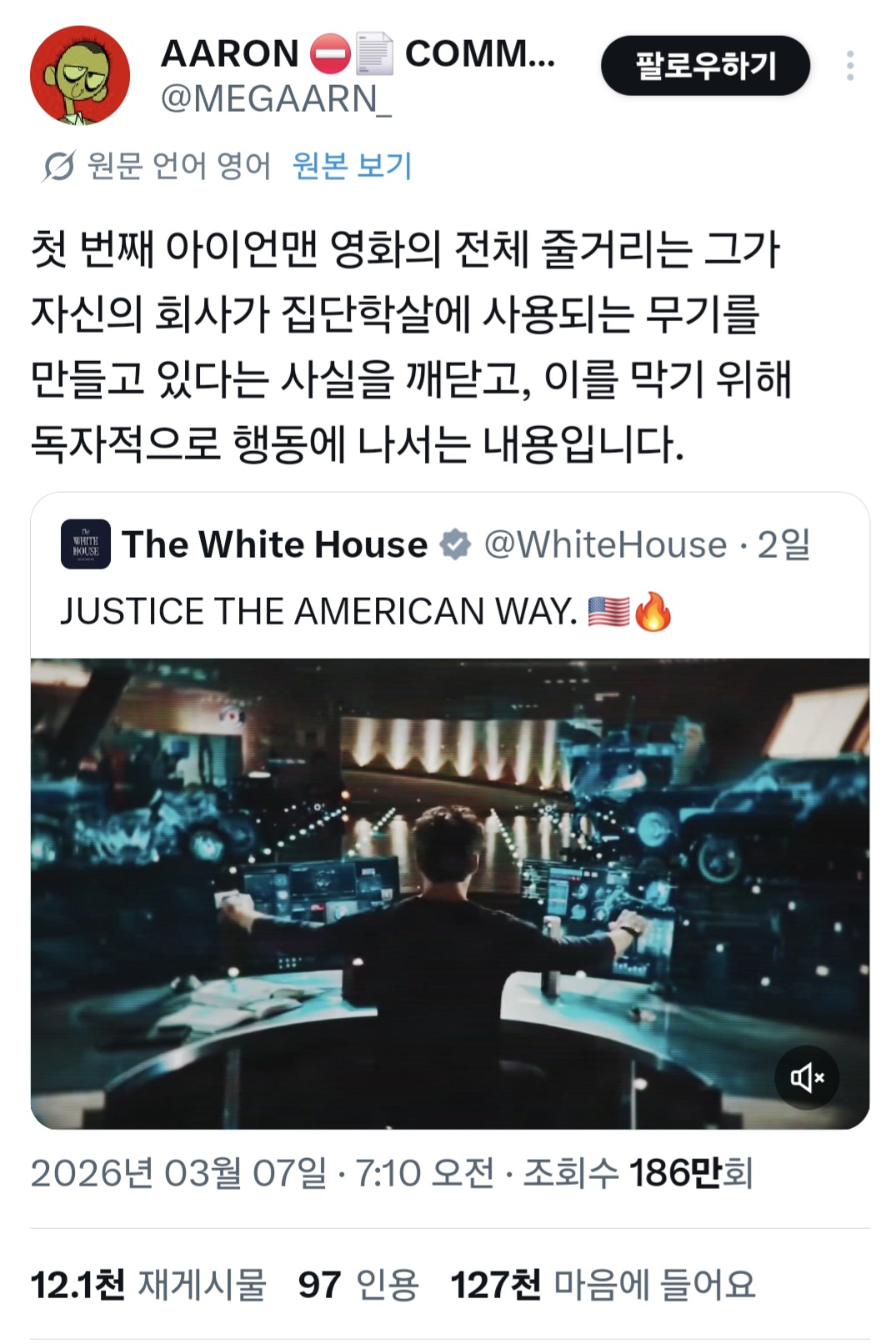Viewport: 896px width, 1344px height.
Task: Play the quoted Iron Man video
Action: pyautogui.click(x=450, y=894)
